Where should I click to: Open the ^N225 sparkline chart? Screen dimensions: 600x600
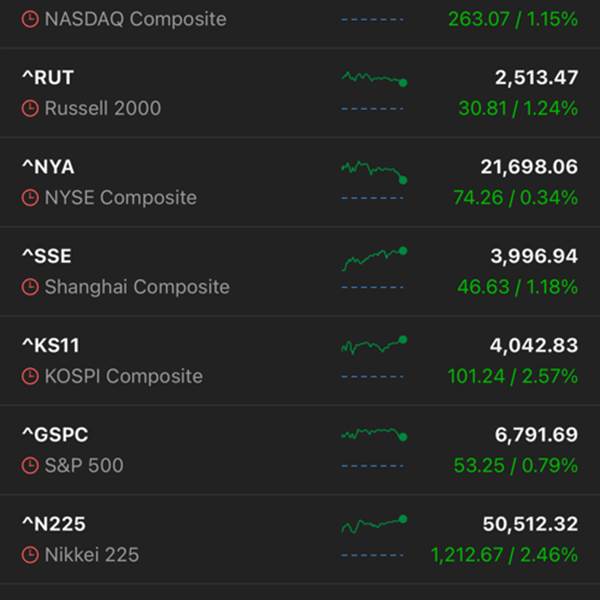coord(373,524)
